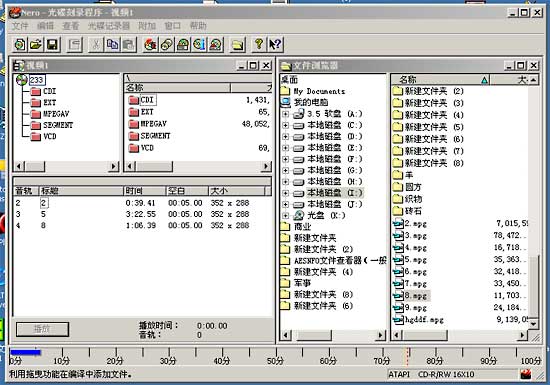The image size is (550, 385).
Task: Open the 编辑 menu
Action: (46, 26)
